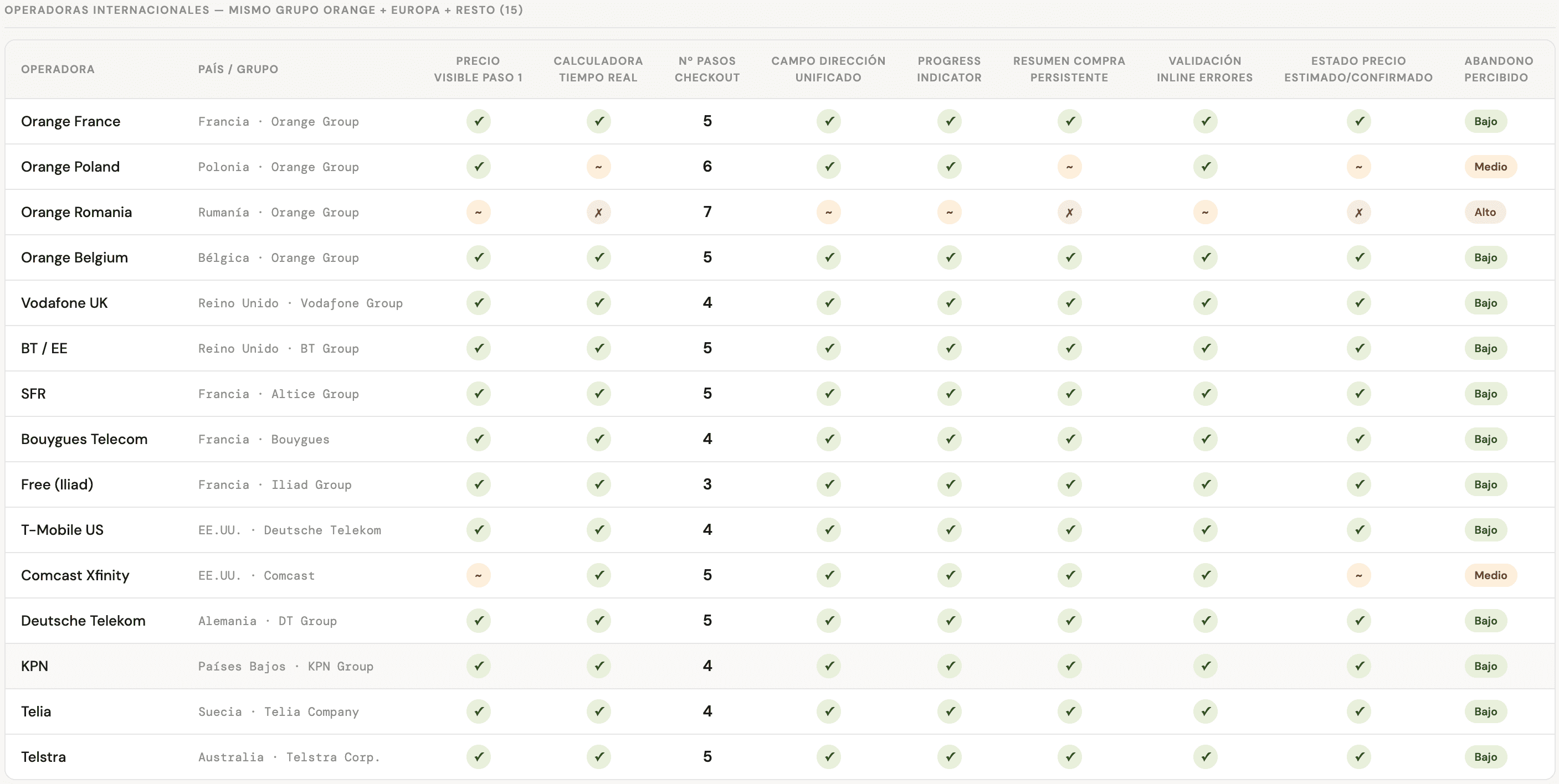Image resolution: width=1559 pixels, height=784 pixels.
Task: Click the Operadora column header
Action: 58,69
